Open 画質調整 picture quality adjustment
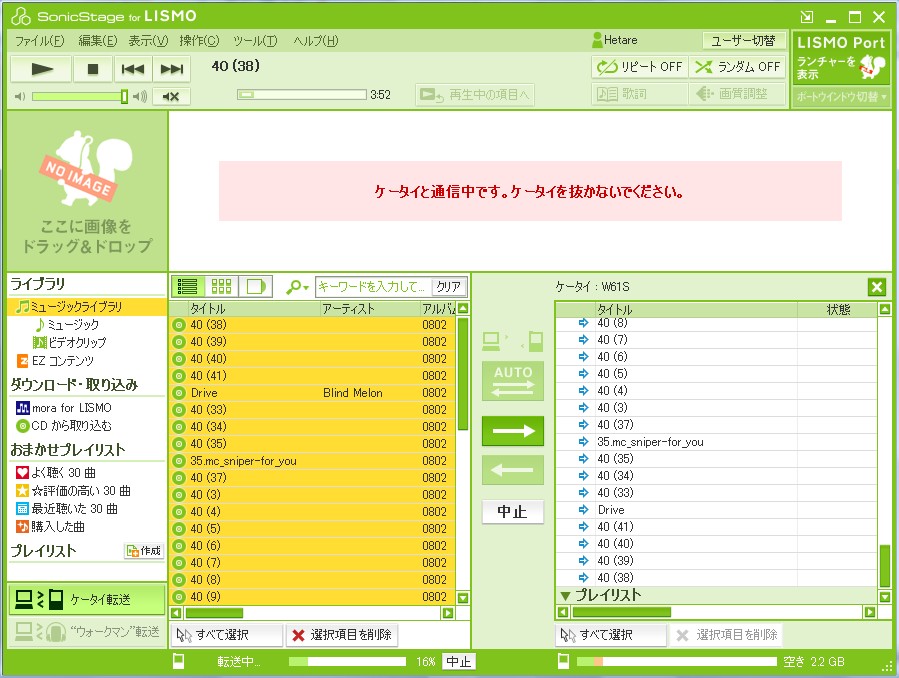The height and width of the screenshot is (678, 899). tap(737, 94)
